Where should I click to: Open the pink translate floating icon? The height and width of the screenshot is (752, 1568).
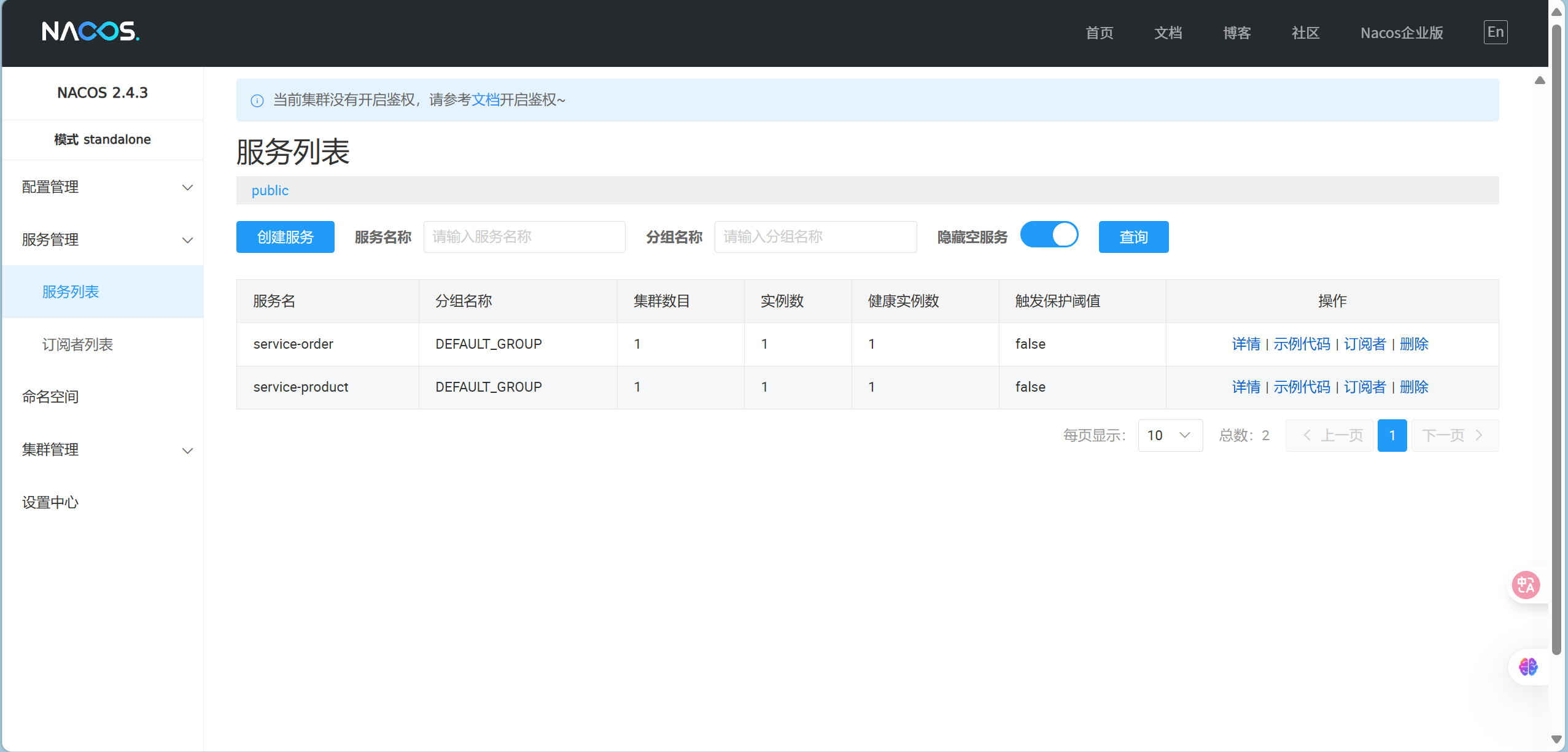pyautogui.click(x=1526, y=585)
